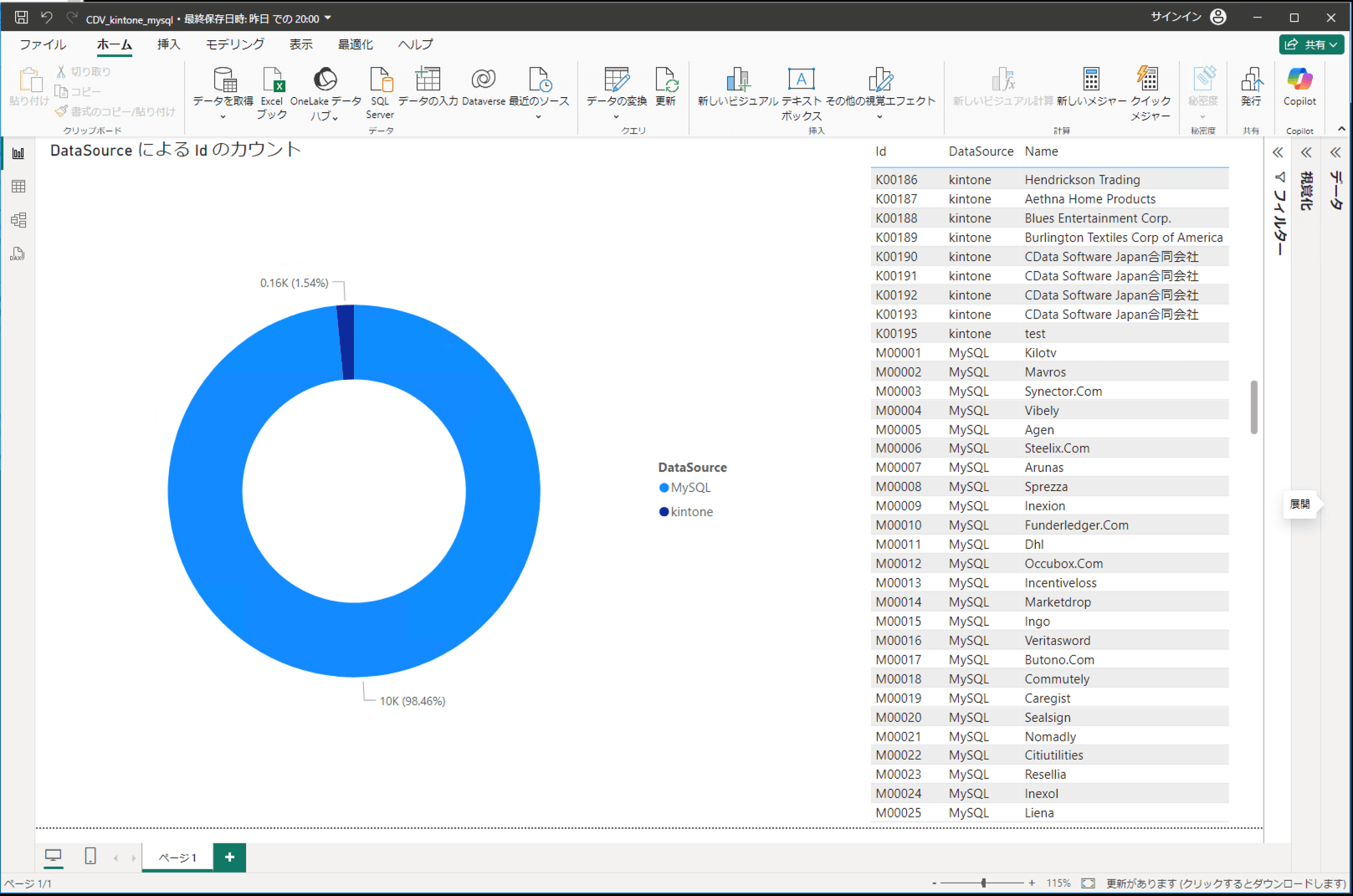Undo the last action
The image size is (1353, 896).
pos(47,17)
